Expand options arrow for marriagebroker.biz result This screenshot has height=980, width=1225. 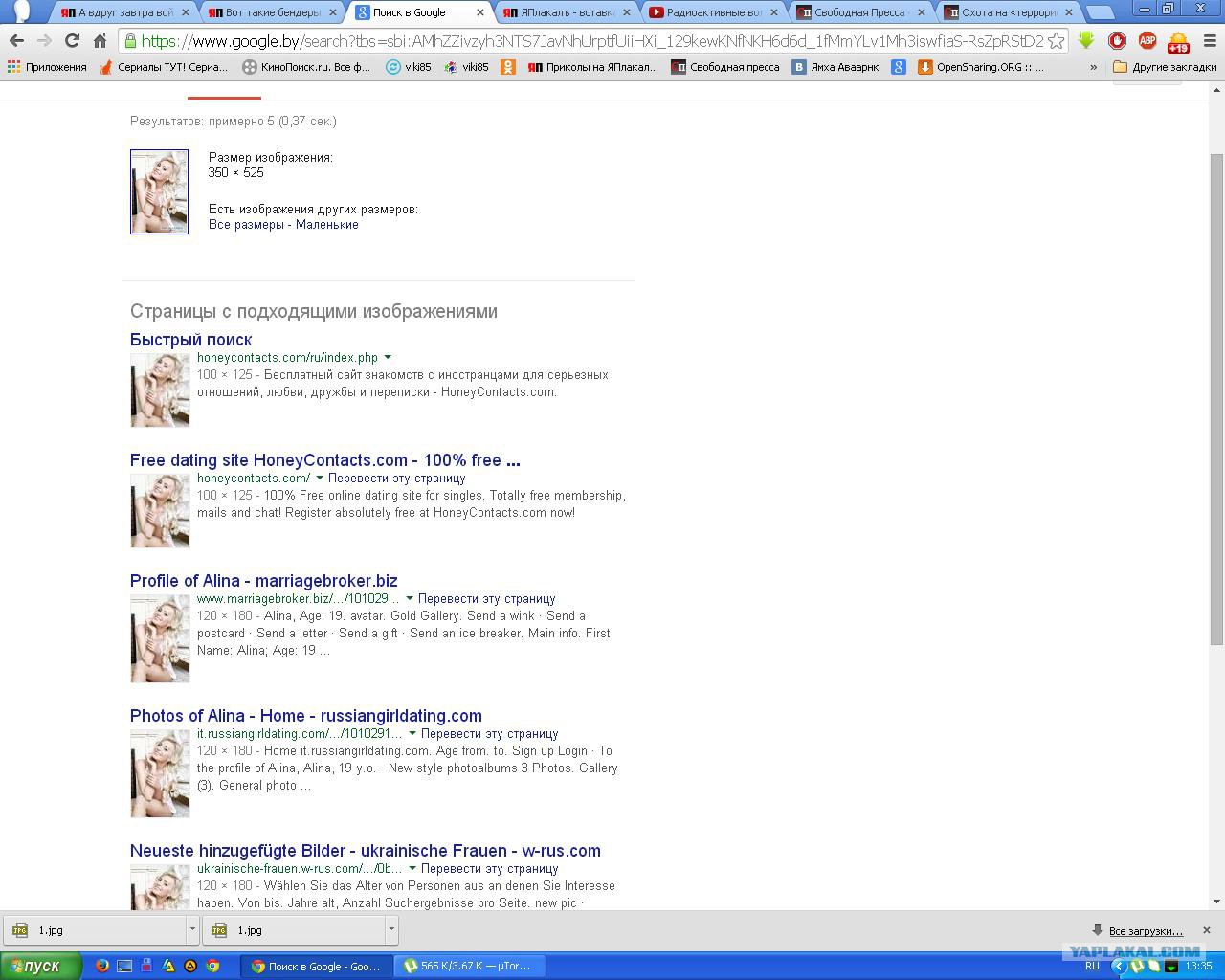click(410, 599)
